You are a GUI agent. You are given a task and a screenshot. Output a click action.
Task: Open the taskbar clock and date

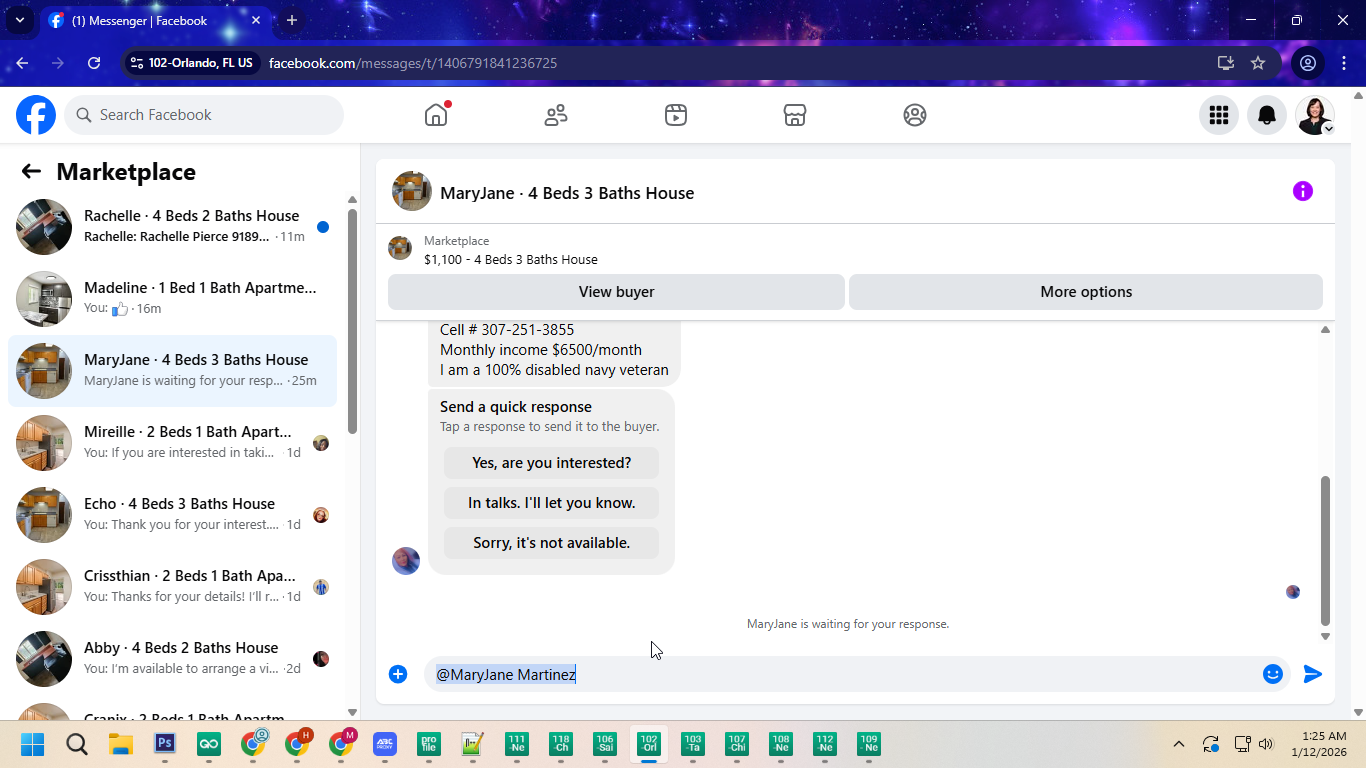[x=1319, y=744]
